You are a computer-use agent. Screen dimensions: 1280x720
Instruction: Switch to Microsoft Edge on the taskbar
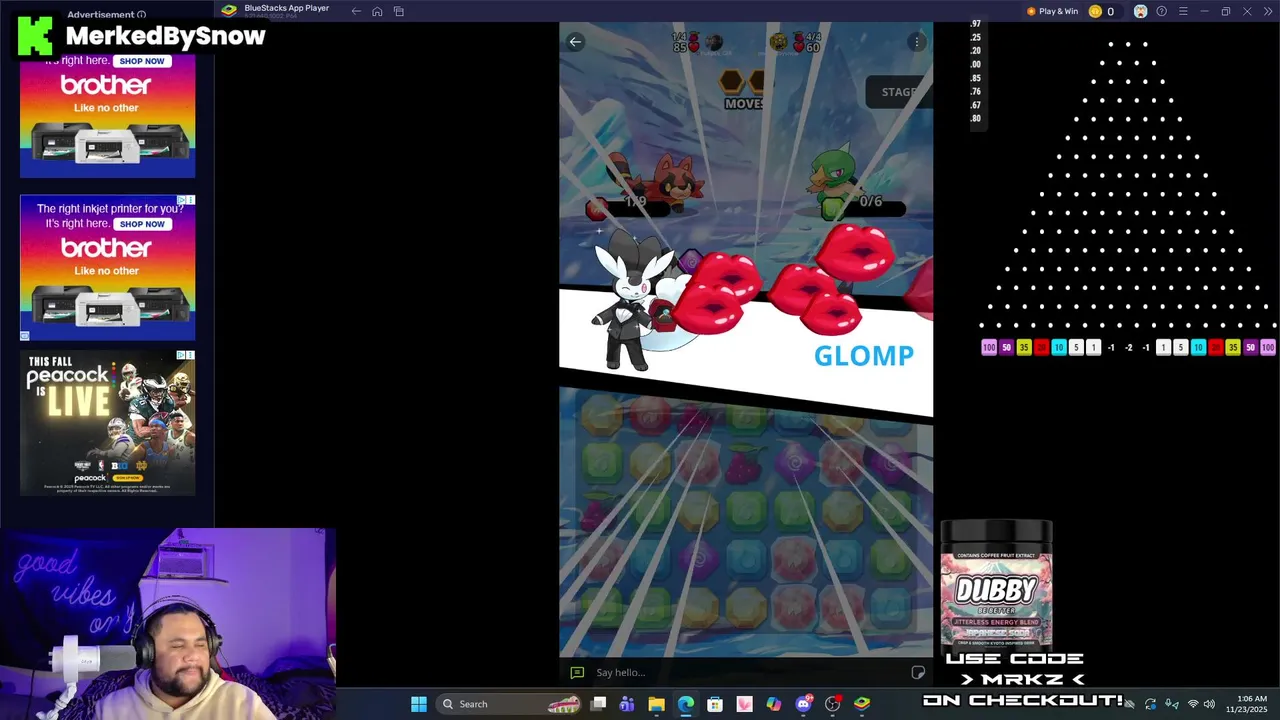click(686, 704)
